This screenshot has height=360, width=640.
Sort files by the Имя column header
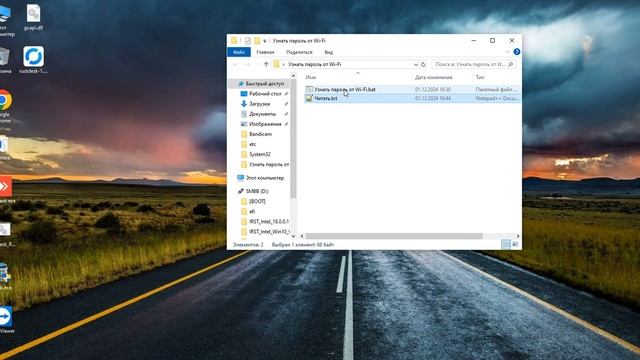tap(311, 77)
